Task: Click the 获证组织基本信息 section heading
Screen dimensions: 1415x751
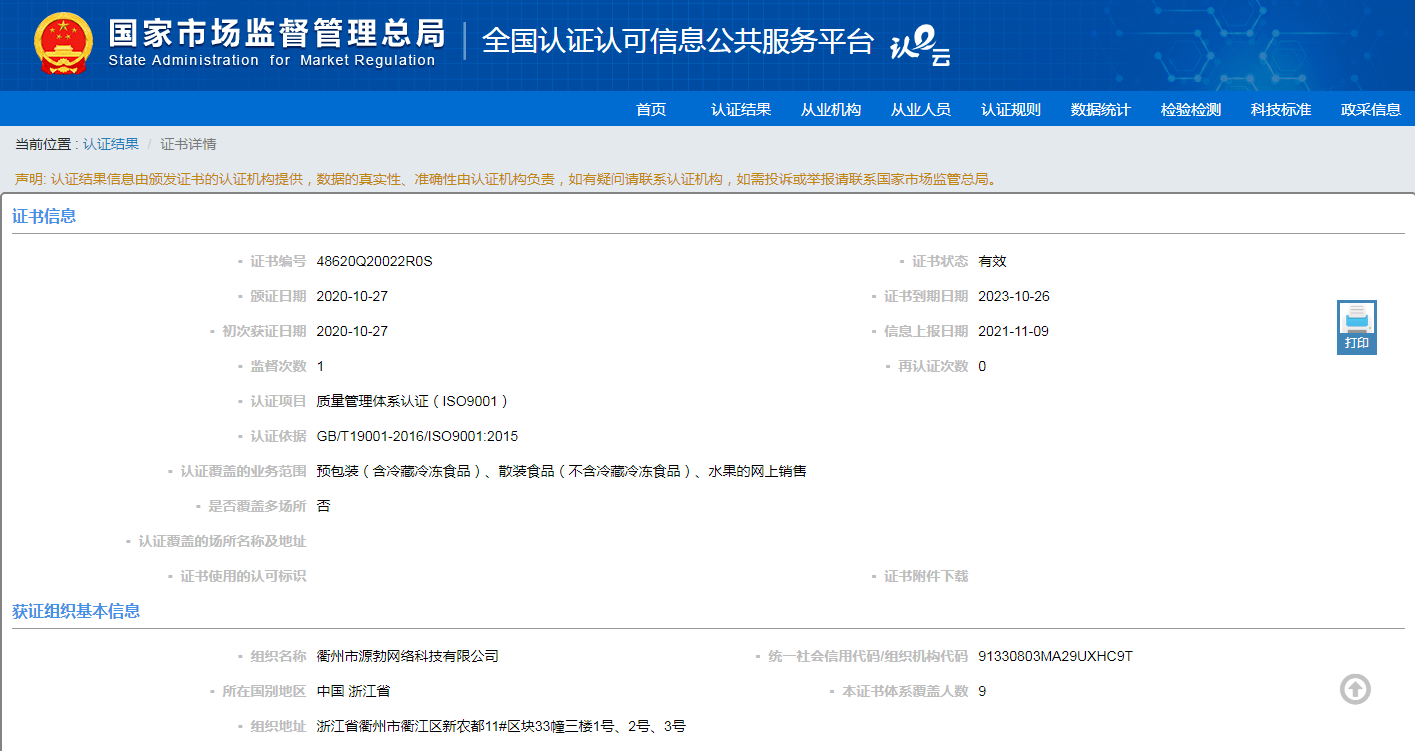Action: tap(76, 611)
